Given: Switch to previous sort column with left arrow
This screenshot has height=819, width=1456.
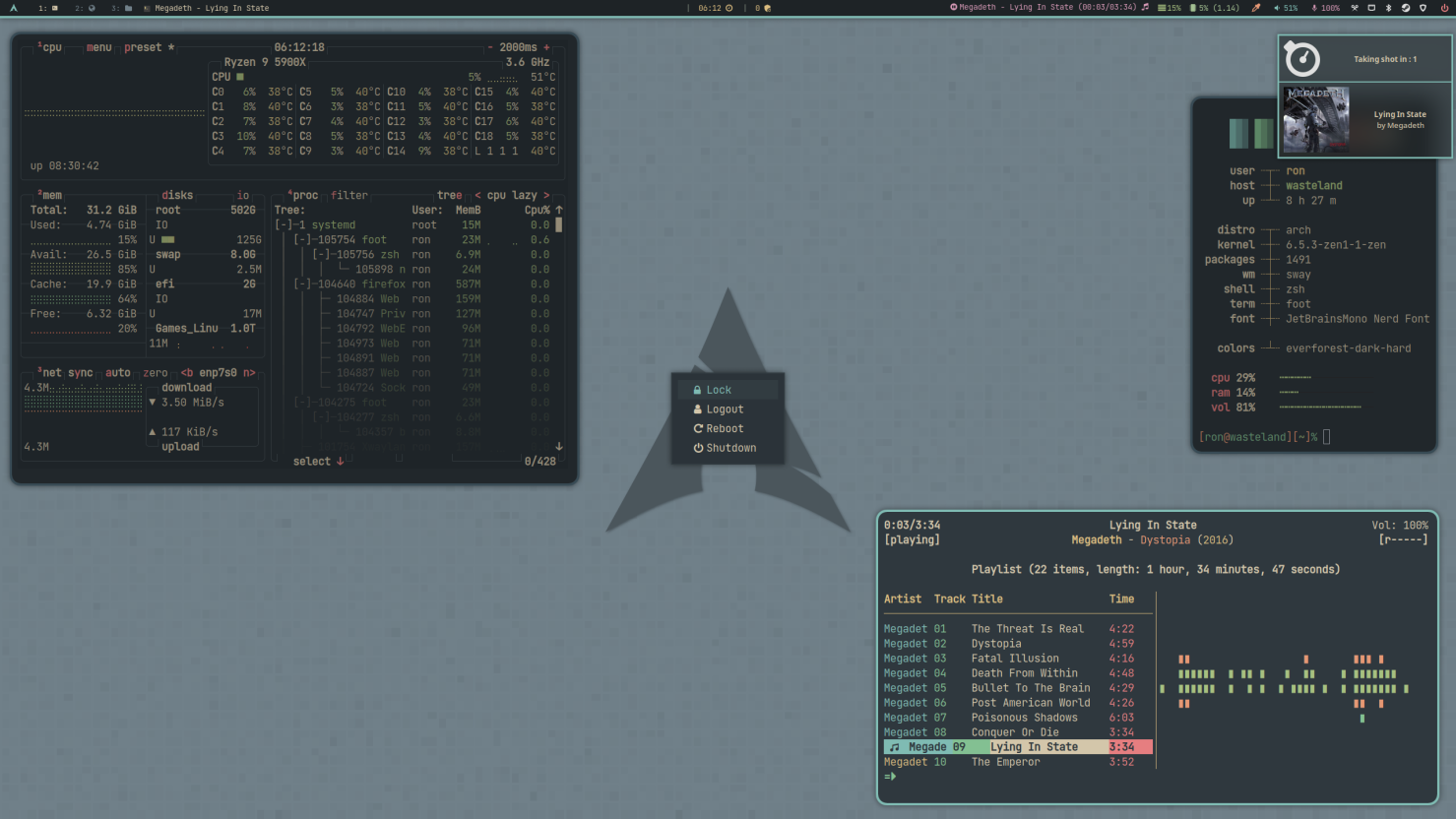Looking at the screenshot, I should (x=478, y=195).
